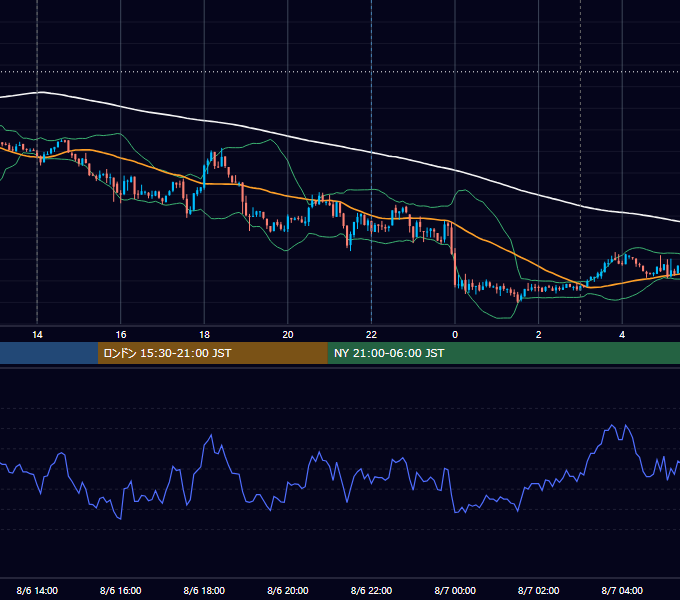The image size is (680, 600).
Task: Click the 4 hour label on price chart axis
Action: point(622,335)
